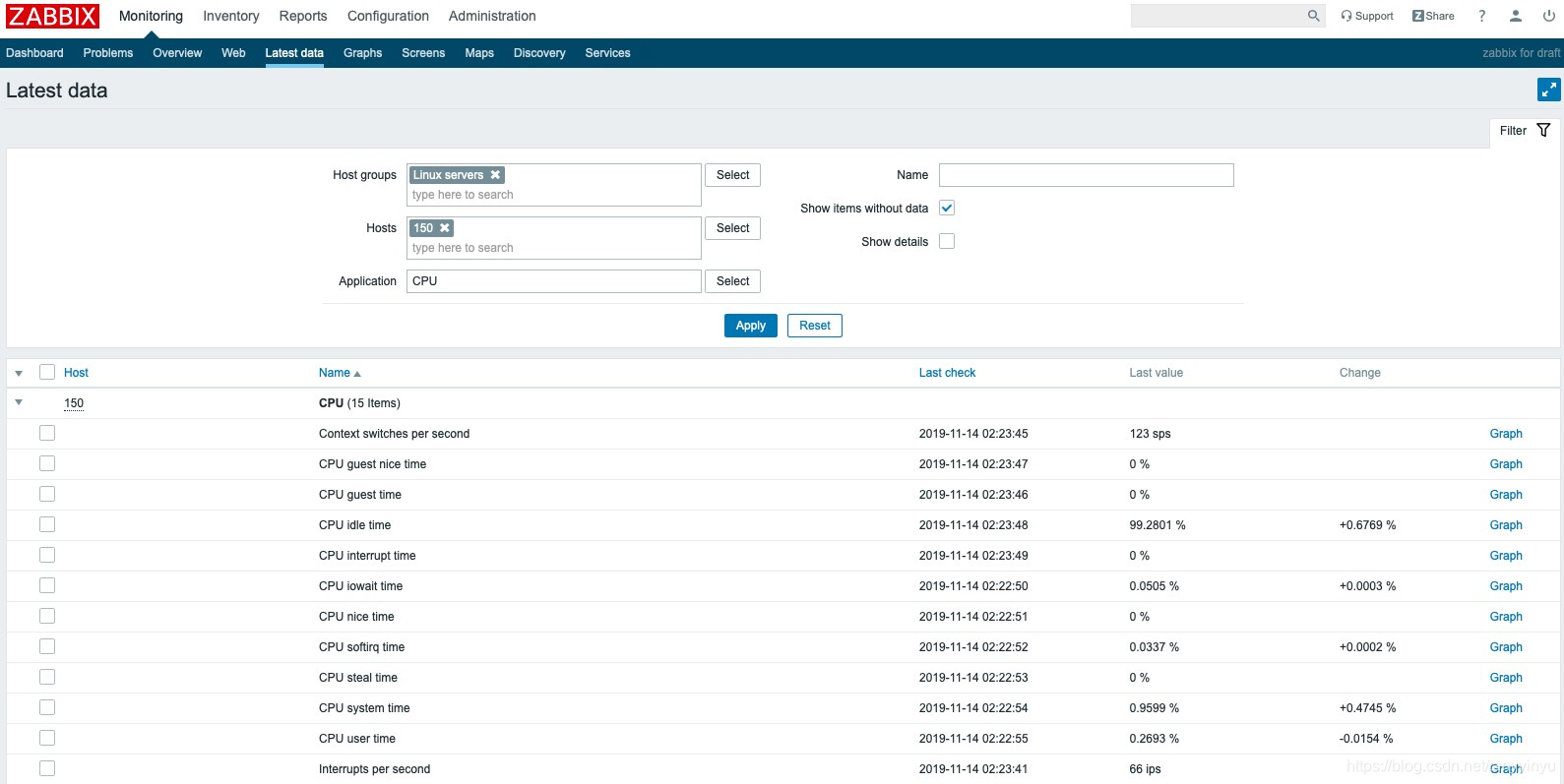The height and width of the screenshot is (784, 1564).
Task: Tick the select-all checkbox in header
Action: [47, 372]
